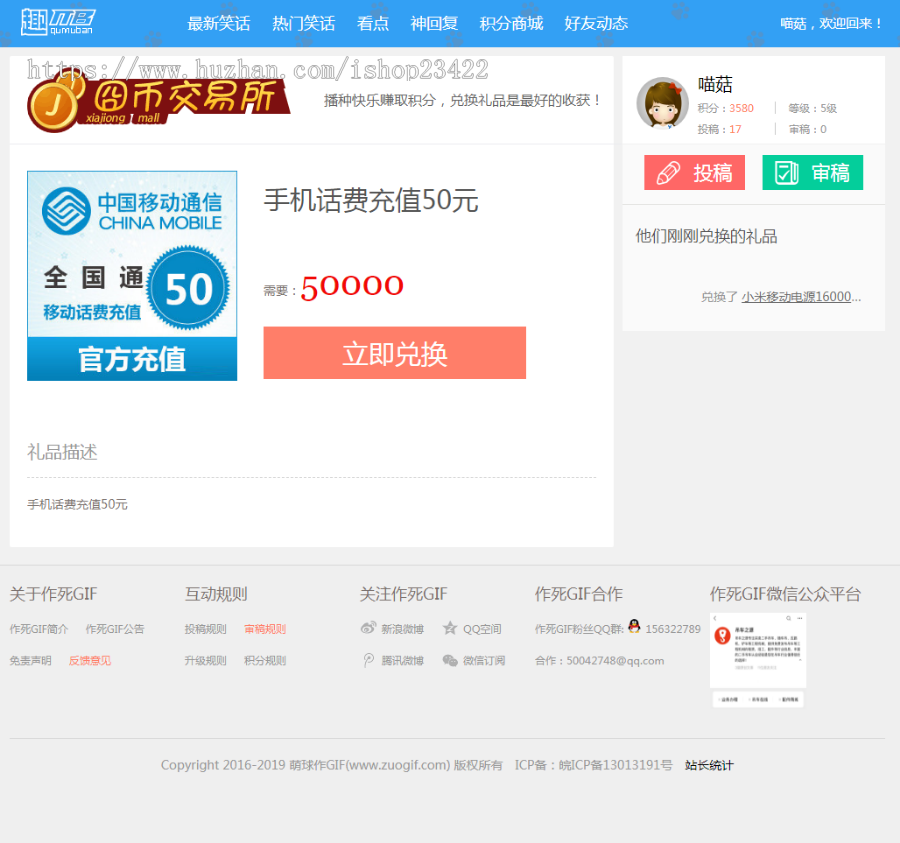This screenshot has height=843, width=900.
Task: Open the 积分商城 page
Action: pyautogui.click(x=511, y=24)
